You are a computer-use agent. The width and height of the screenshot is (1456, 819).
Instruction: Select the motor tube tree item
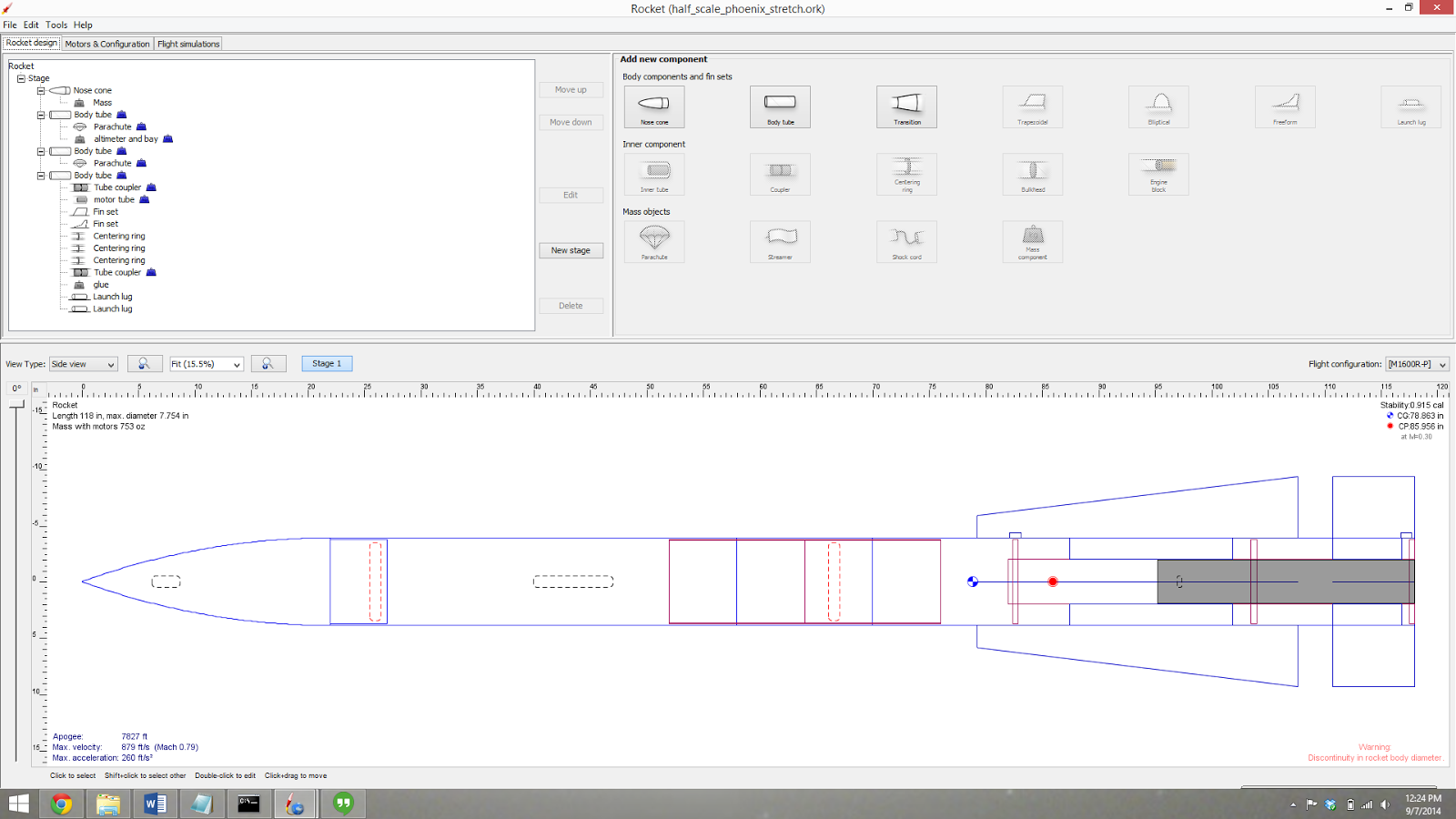[114, 199]
